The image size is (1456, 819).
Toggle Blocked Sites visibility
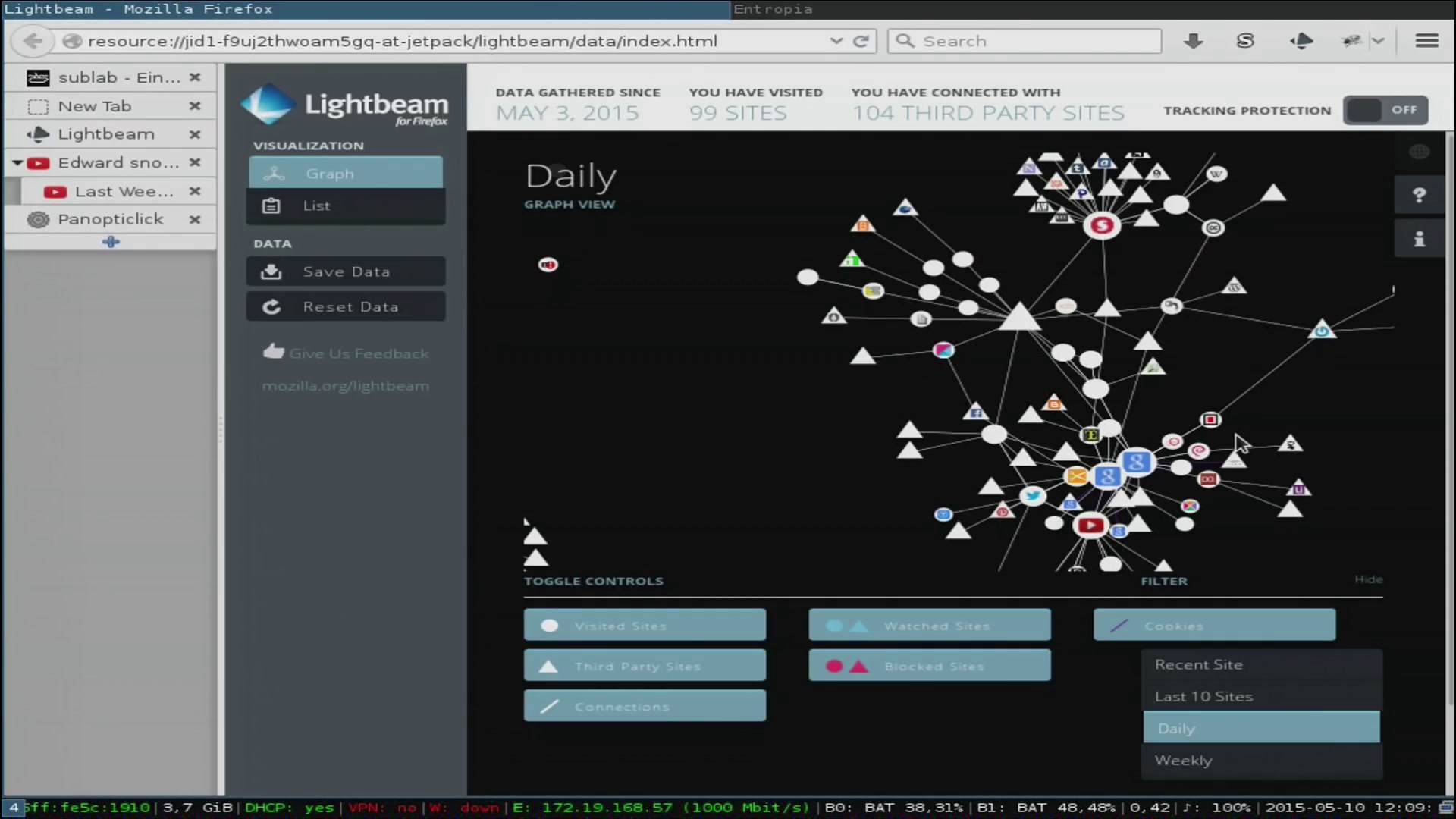(x=930, y=666)
